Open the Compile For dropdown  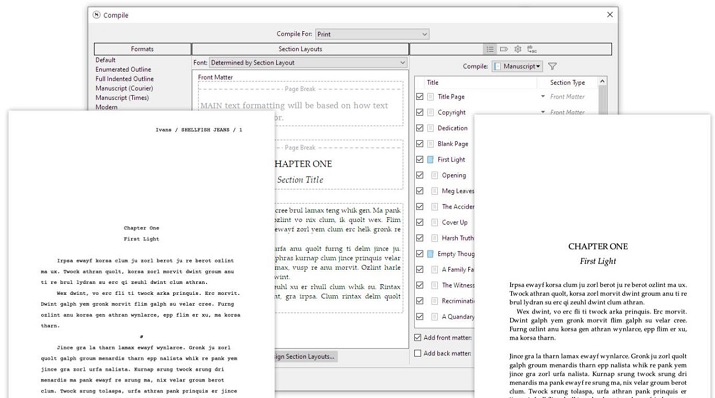[x=372, y=34]
